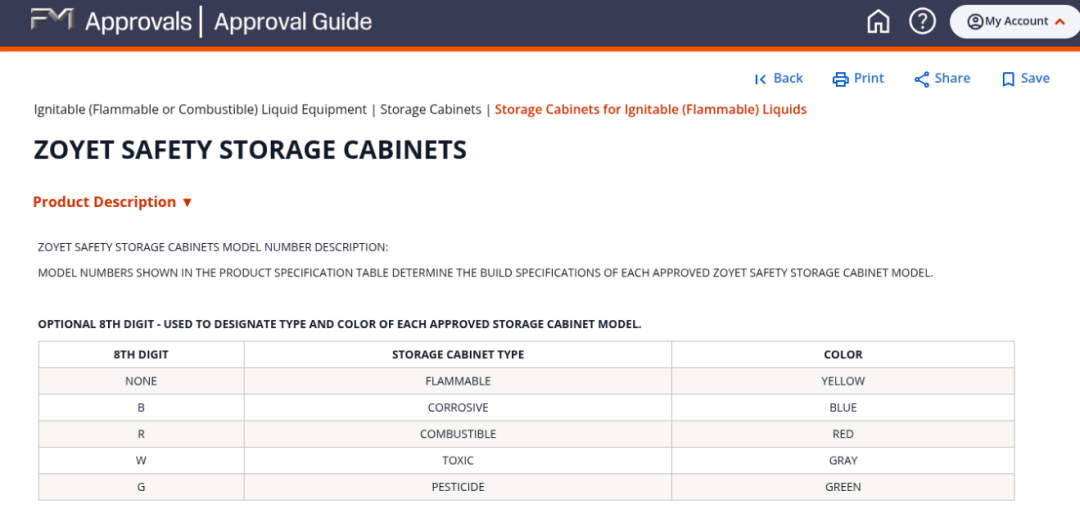Screen dimensions: 1080x527
Task: Select the PESTICIDE cell
Action: (458, 487)
